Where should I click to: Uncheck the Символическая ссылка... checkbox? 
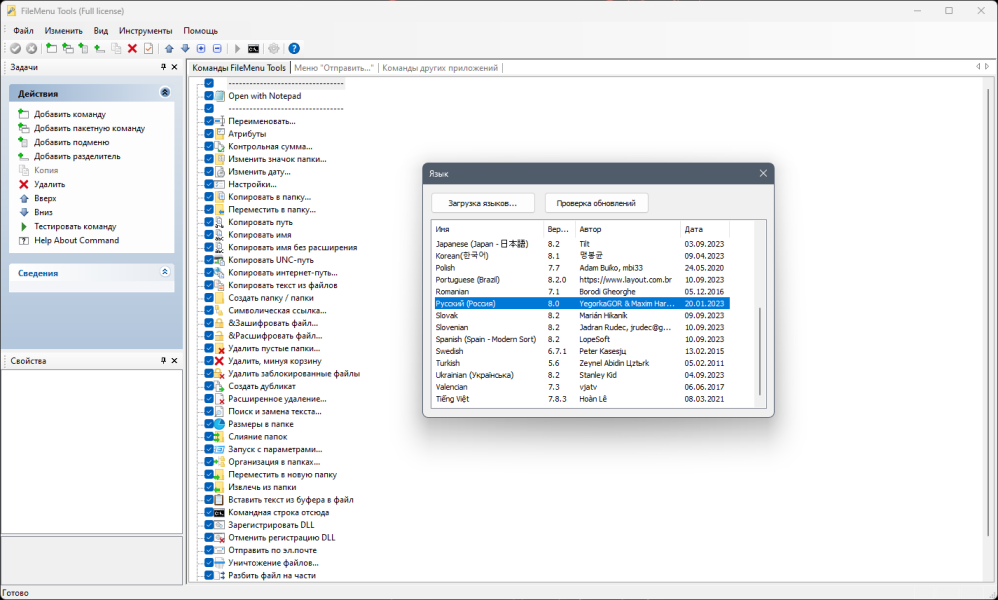[209, 310]
